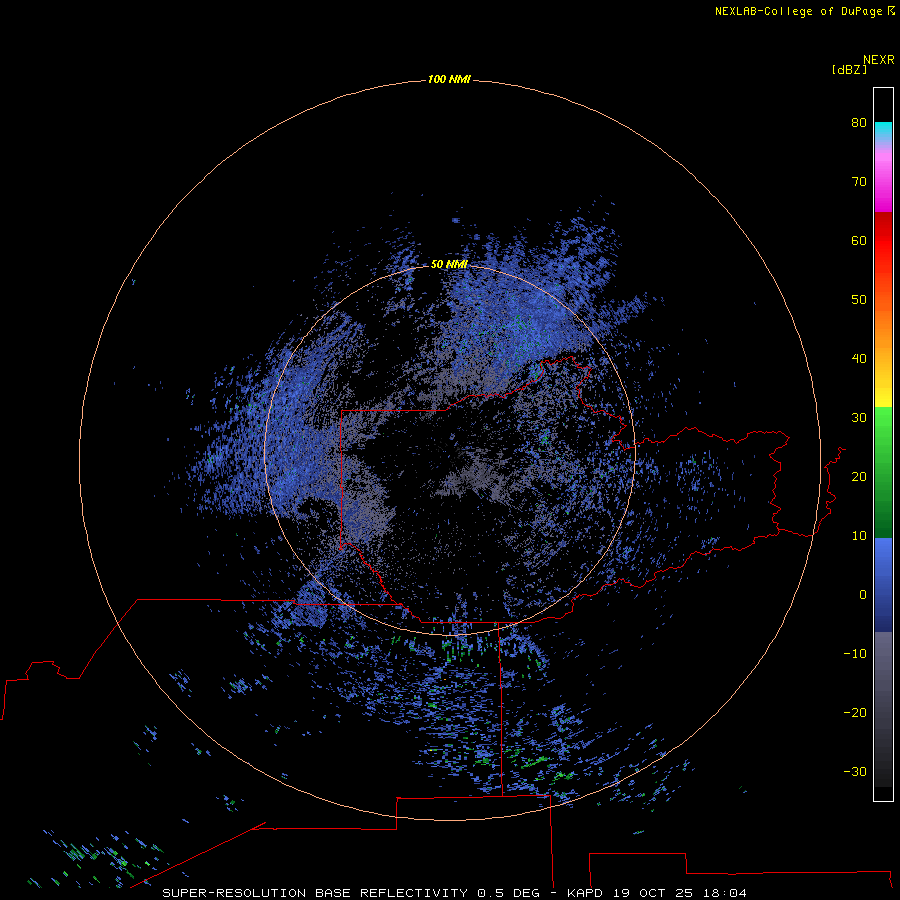900x900 pixels.
Task: Click the 50 dBZ scale value
Action: (859, 300)
